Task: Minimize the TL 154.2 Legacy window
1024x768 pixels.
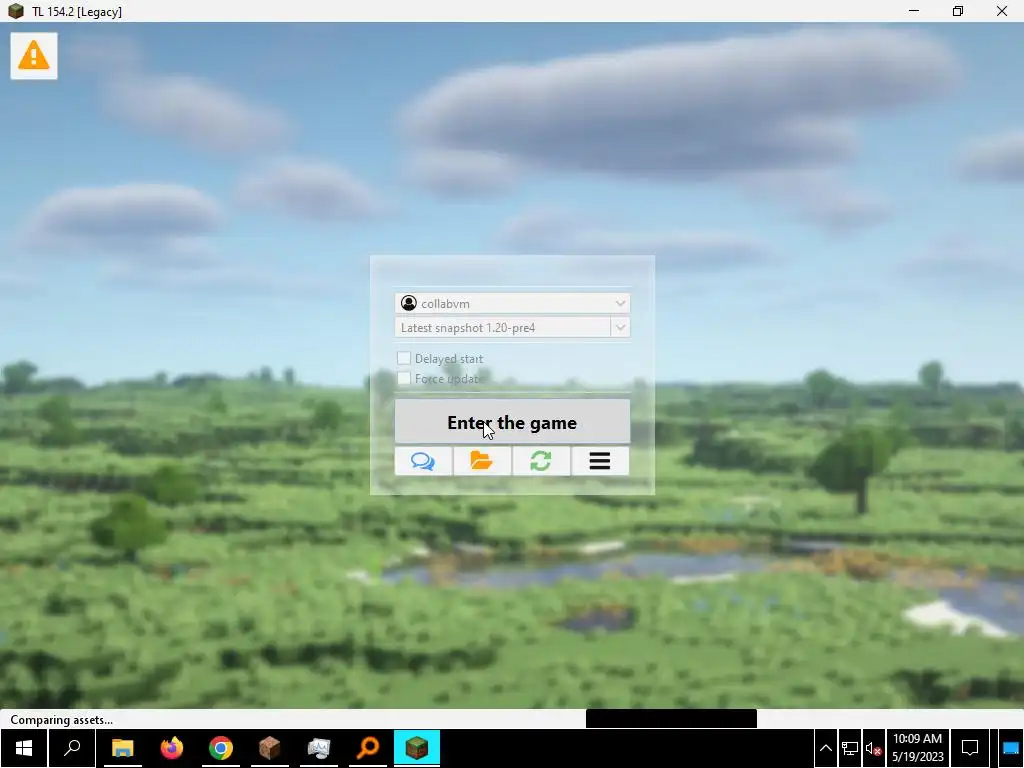Action: point(914,11)
